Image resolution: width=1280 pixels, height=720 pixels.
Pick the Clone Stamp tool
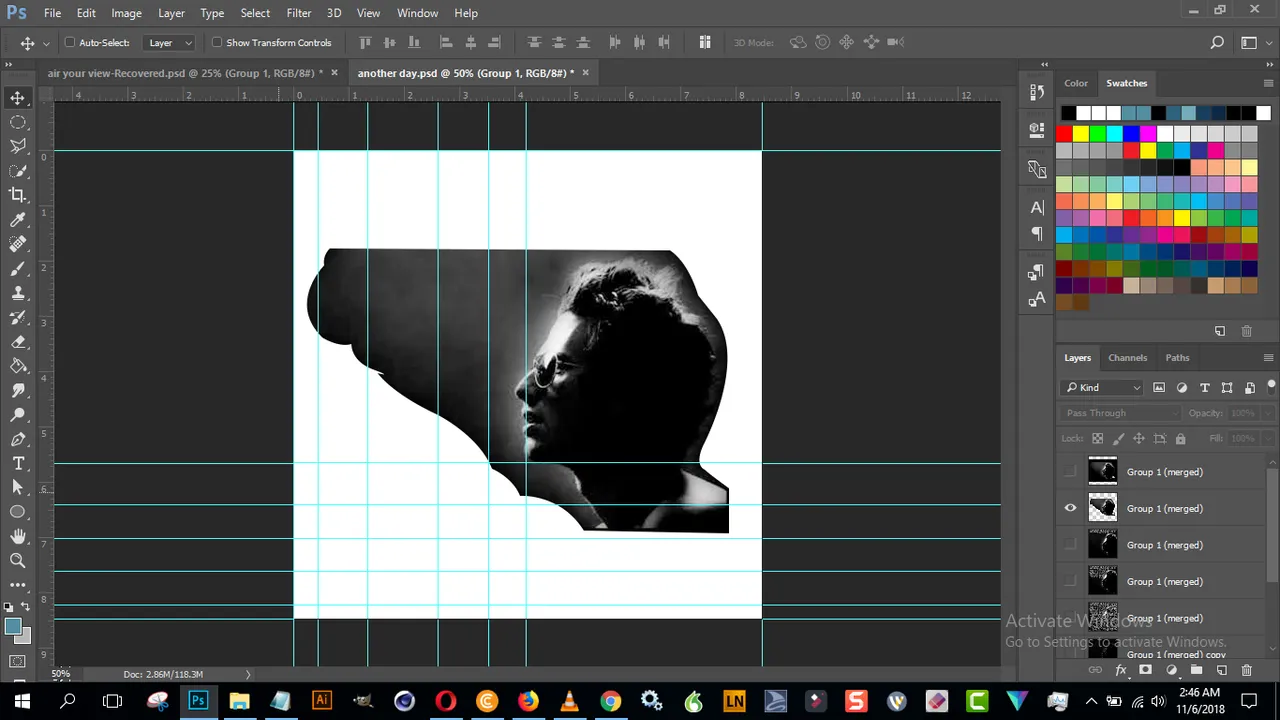tap(18, 293)
